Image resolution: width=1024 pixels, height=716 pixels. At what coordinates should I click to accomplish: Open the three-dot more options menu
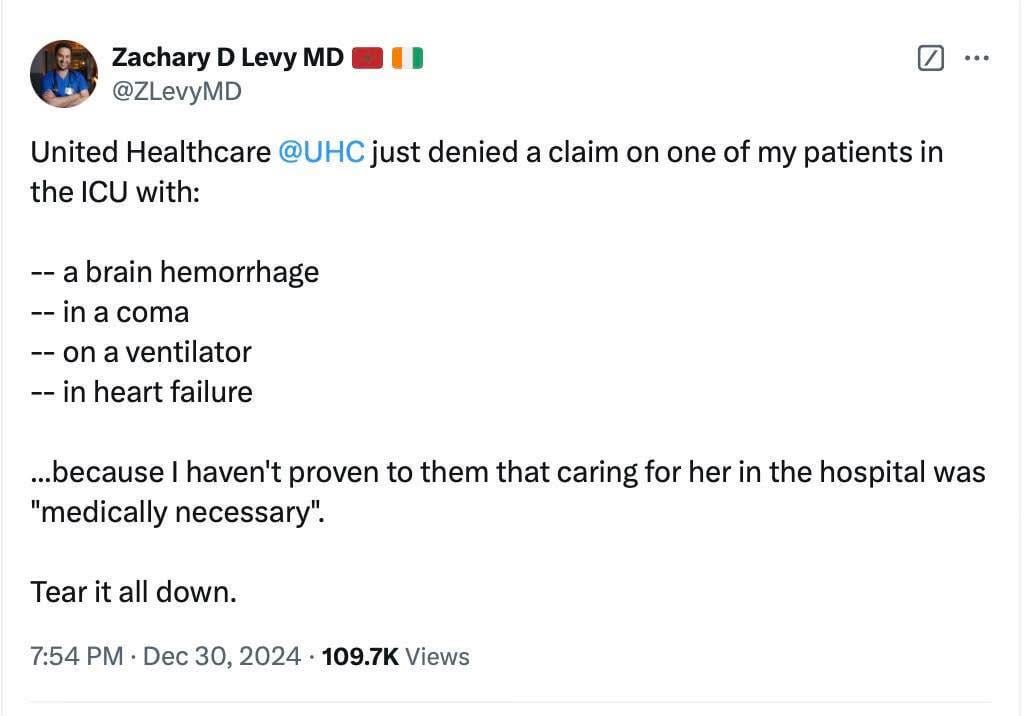976,59
